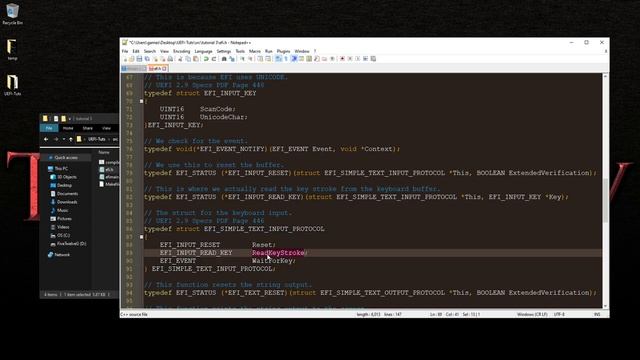Toggle the Function List icon
Viewport: 640px width, 360px height.
(x=317, y=59)
